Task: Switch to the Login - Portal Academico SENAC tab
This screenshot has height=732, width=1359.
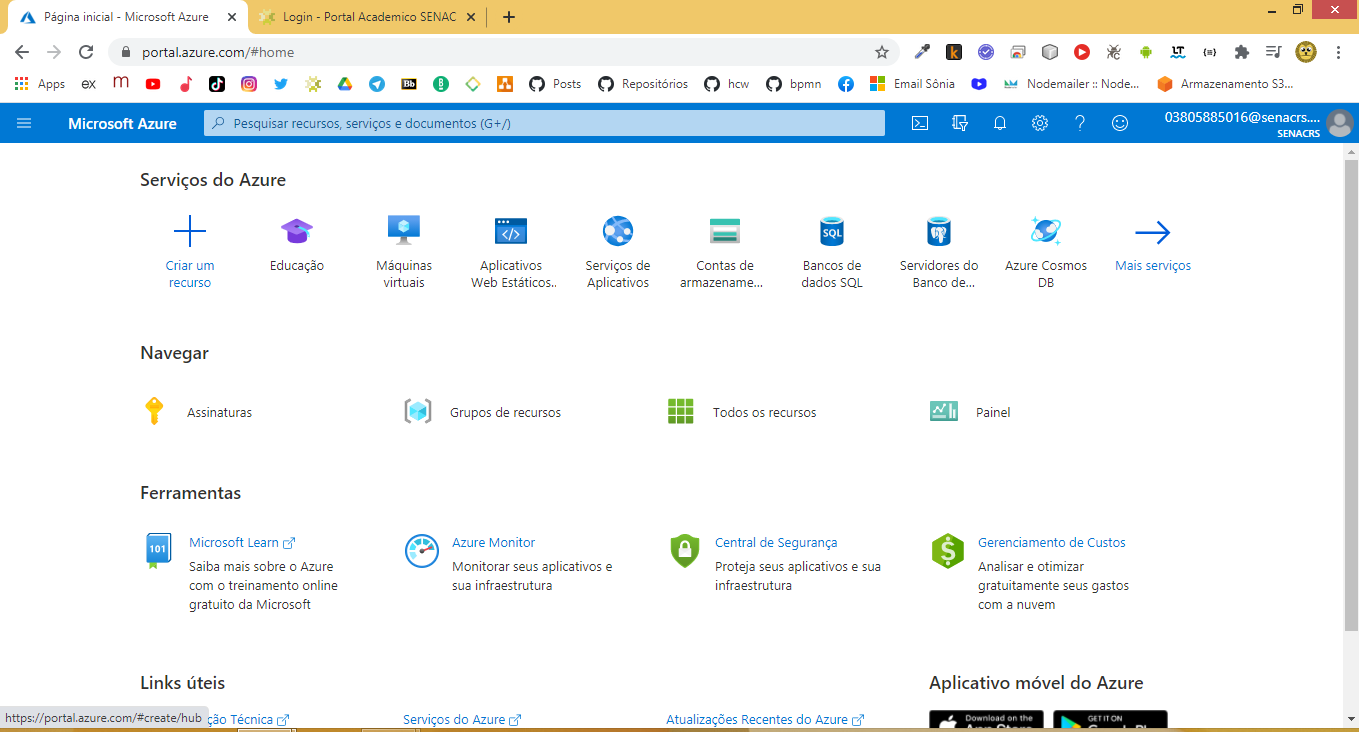Action: (x=367, y=17)
